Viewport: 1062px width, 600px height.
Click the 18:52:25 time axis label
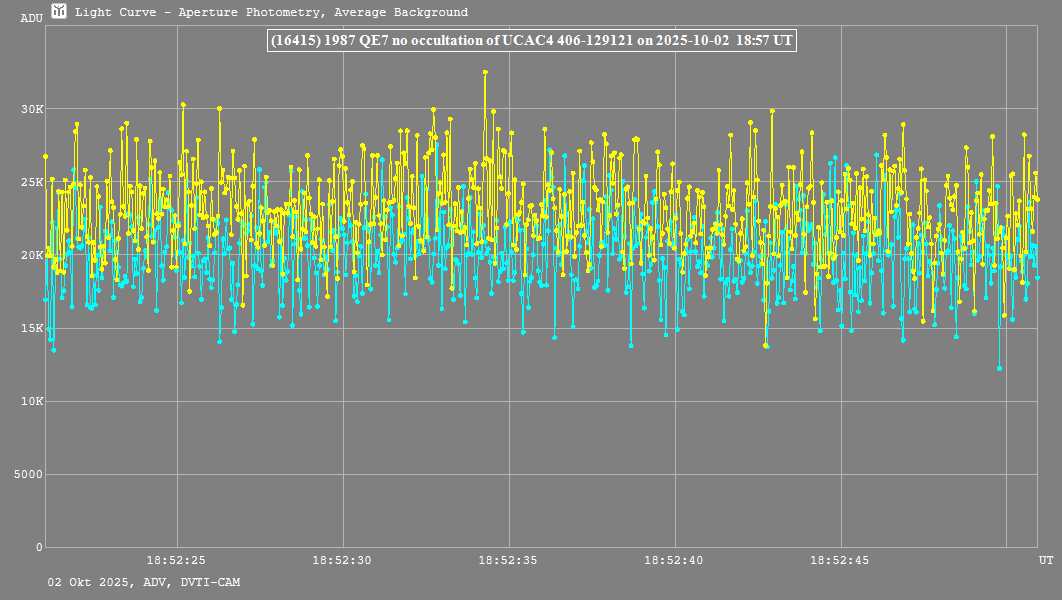pos(176,560)
